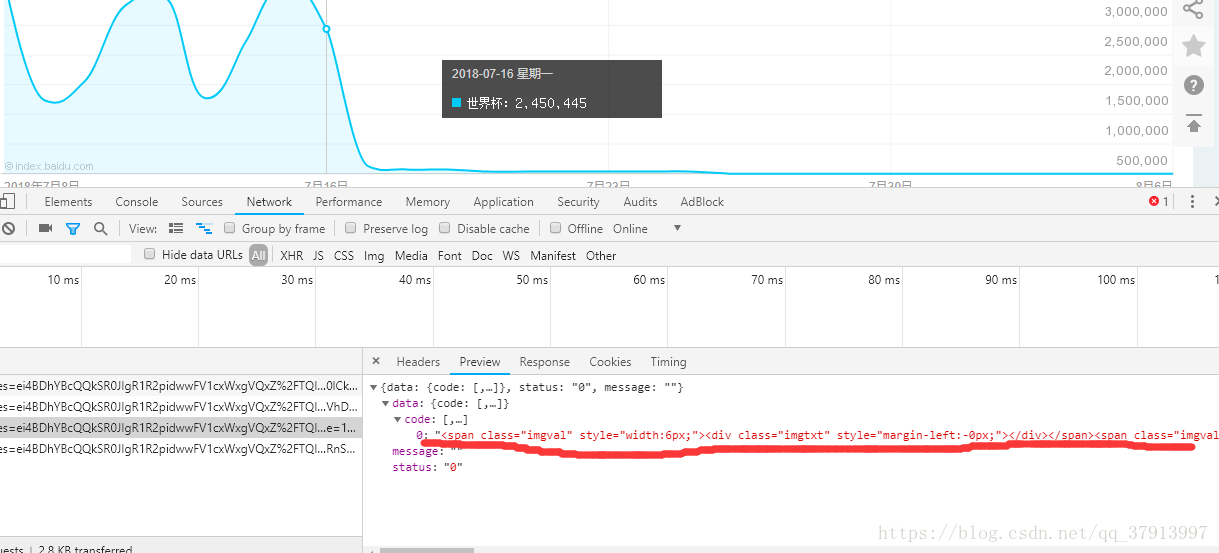Image resolution: width=1219 pixels, height=553 pixels.
Task: Open the Response tab of the request
Action: pos(545,362)
